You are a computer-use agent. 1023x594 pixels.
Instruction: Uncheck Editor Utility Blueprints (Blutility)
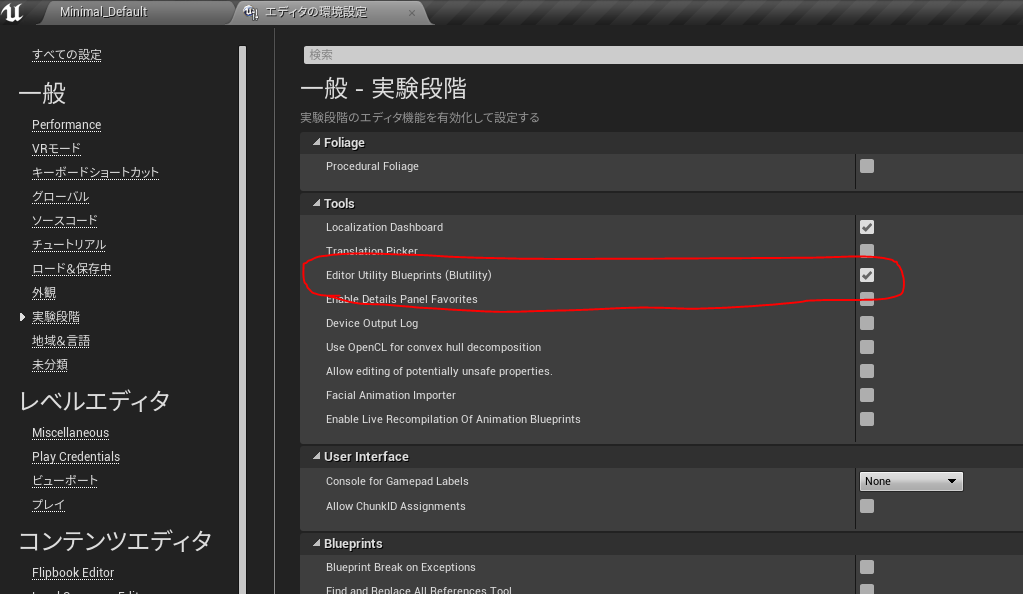coord(867,275)
